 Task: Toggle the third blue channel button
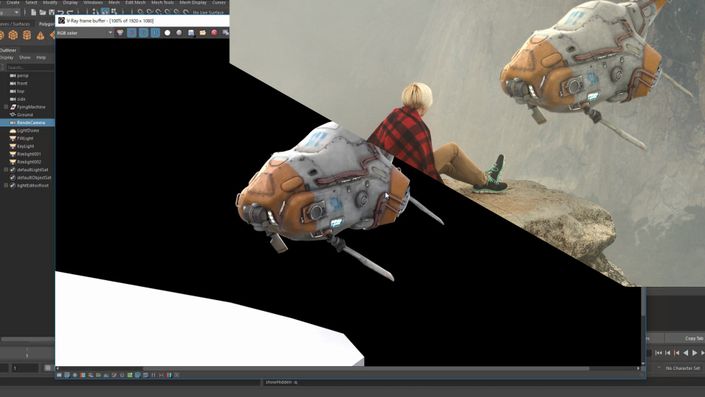point(155,33)
